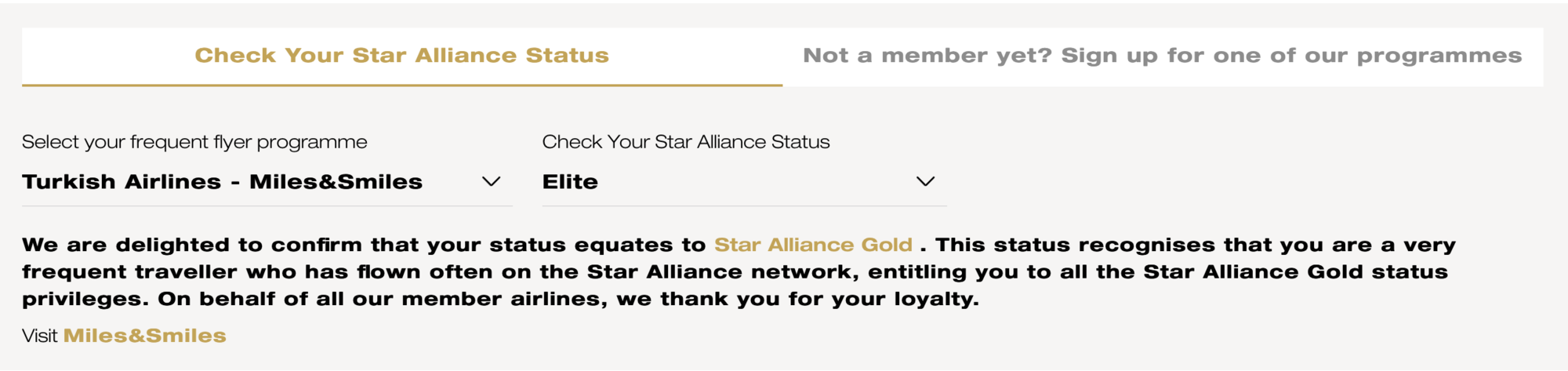Expand the Elite status level dropdown
The image size is (1568, 371).
point(743,182)
